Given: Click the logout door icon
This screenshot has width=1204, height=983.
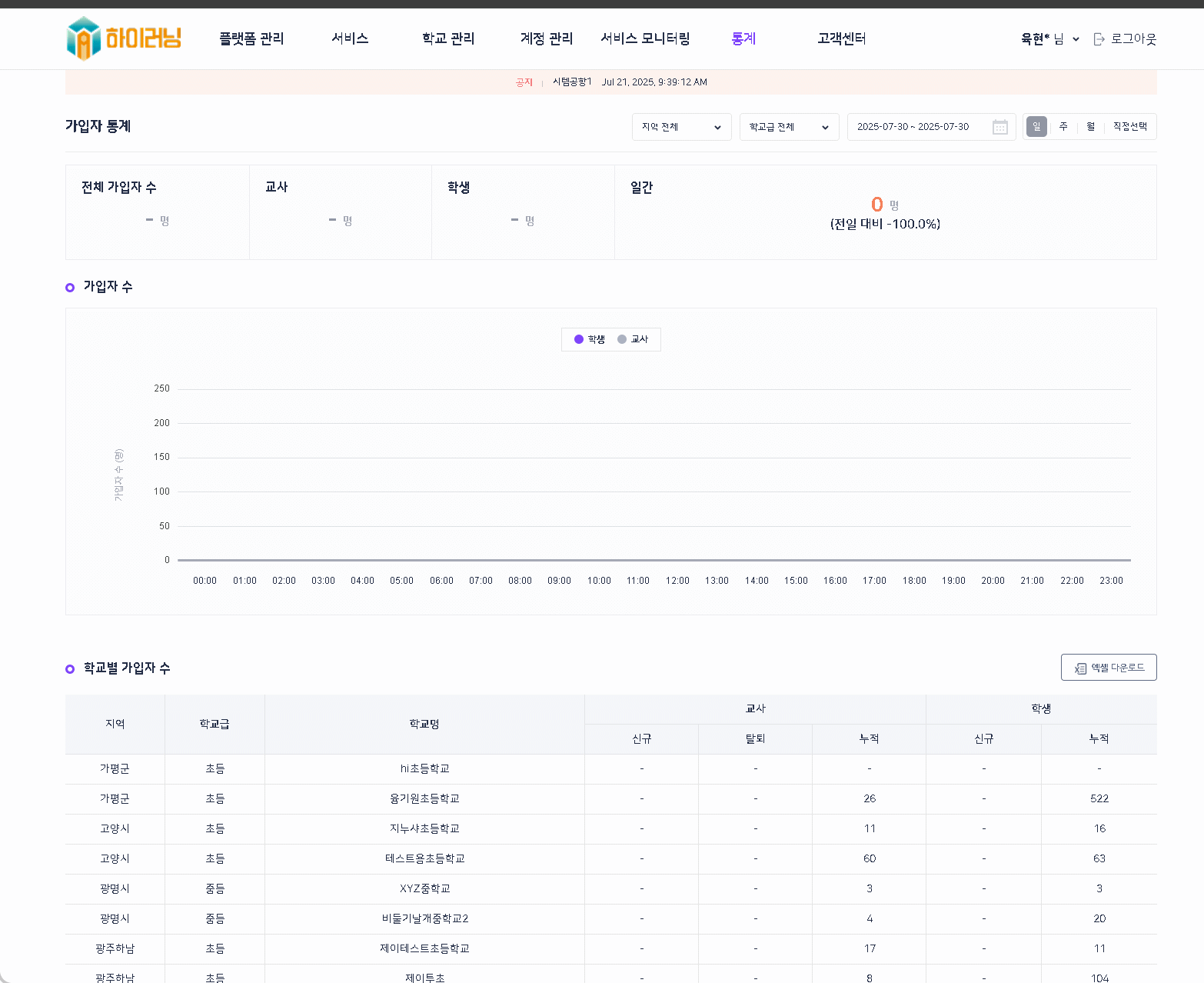Looking at the screenshot, I should 1099,39.
